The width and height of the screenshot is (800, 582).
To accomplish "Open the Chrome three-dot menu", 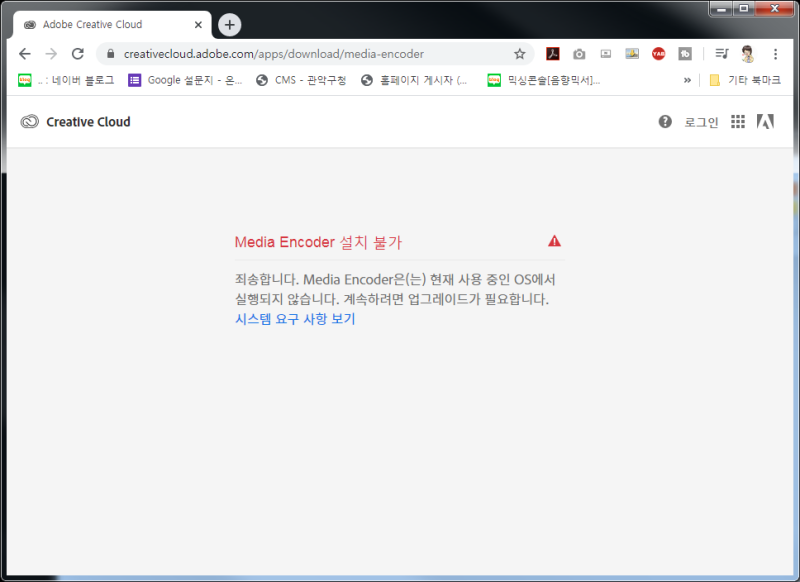I will 776,54.
